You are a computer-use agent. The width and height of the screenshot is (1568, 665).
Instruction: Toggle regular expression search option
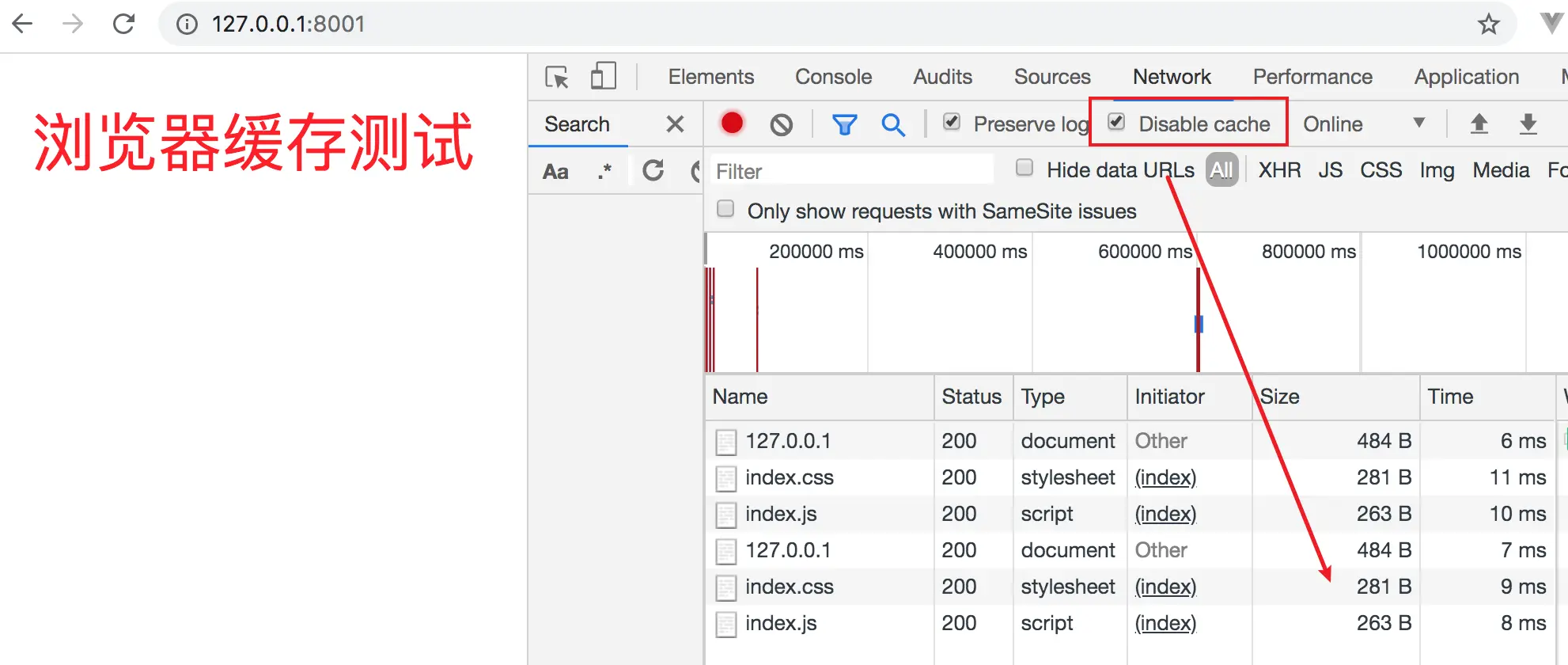coord(604,171)
